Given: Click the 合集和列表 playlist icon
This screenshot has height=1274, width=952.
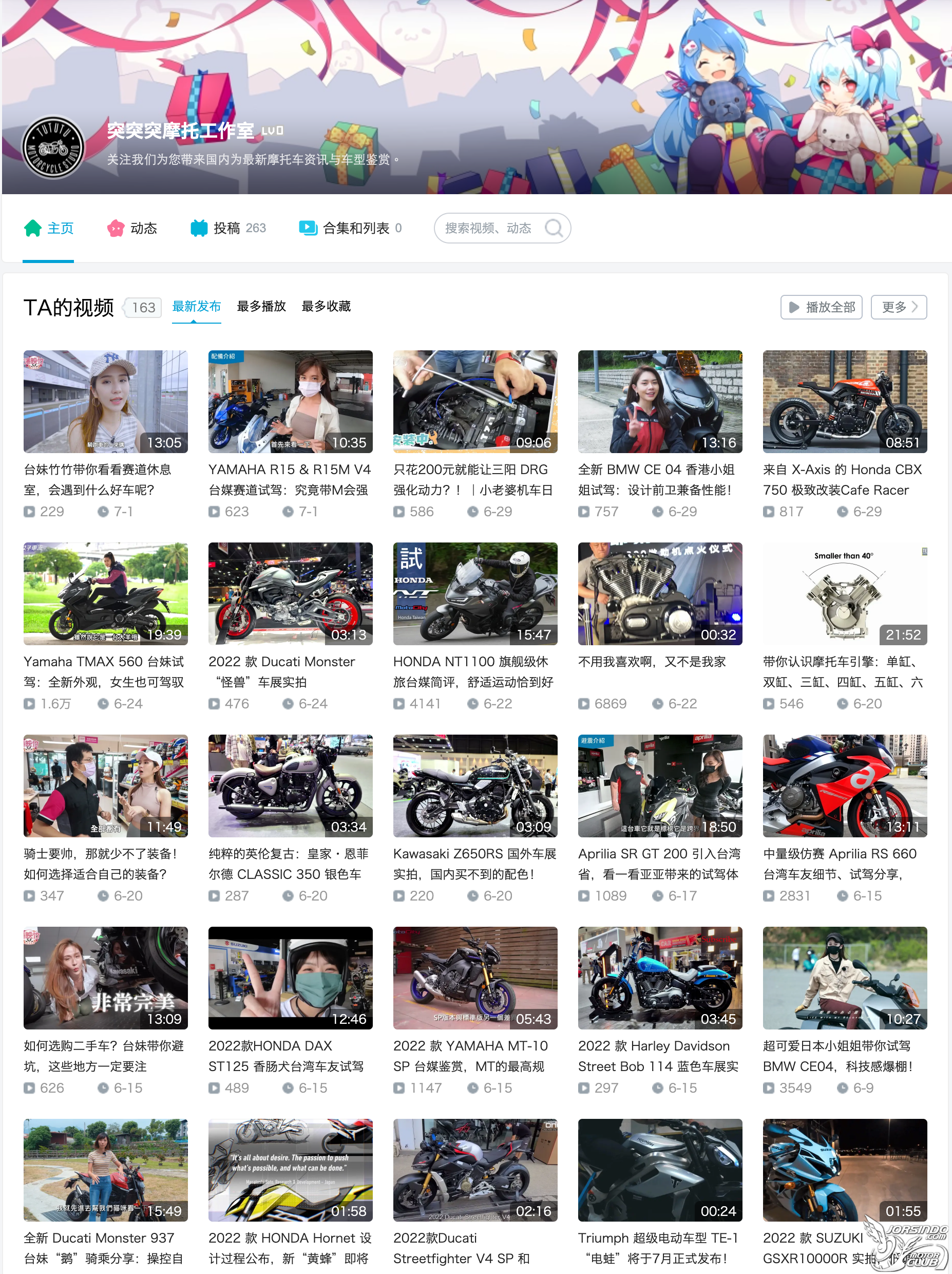Looking at the screenshot, I should pyautogui.click(x=308, y=228).
